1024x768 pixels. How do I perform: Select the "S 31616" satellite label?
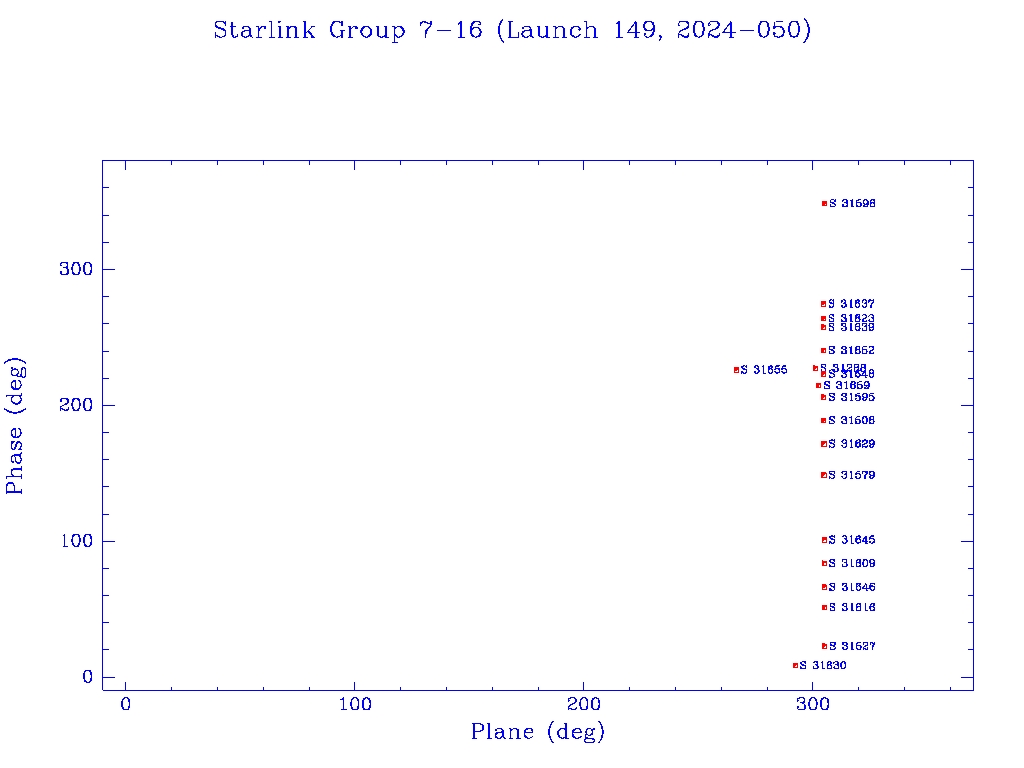point(852,607)
